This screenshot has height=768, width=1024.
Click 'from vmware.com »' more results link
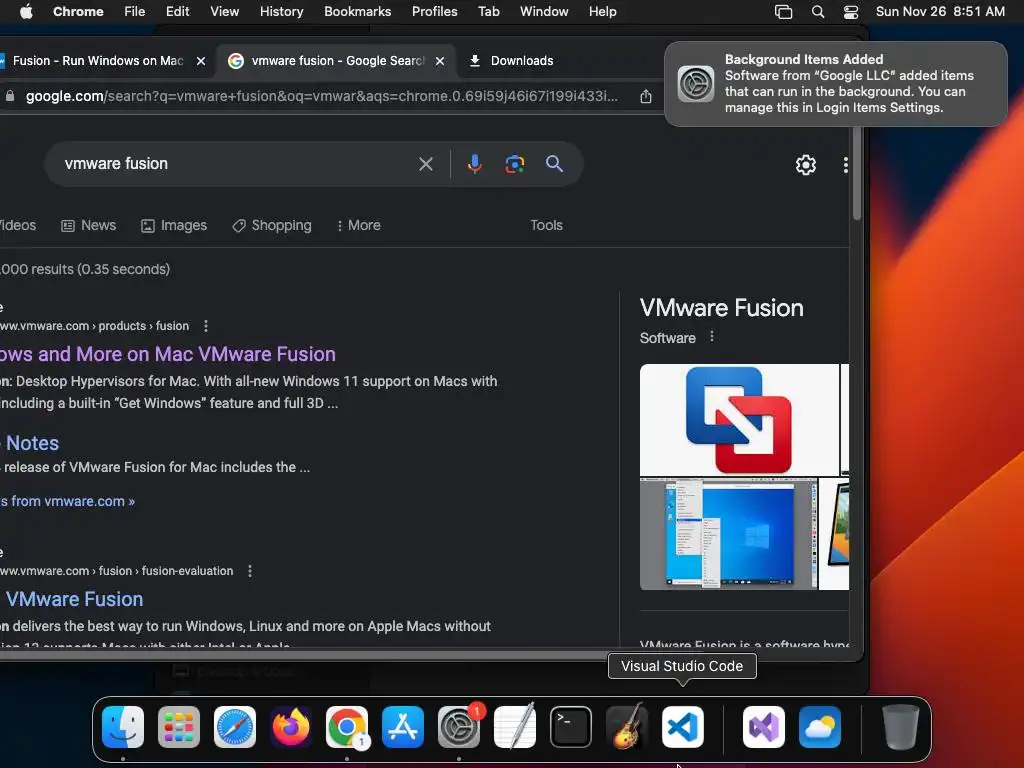67,502
